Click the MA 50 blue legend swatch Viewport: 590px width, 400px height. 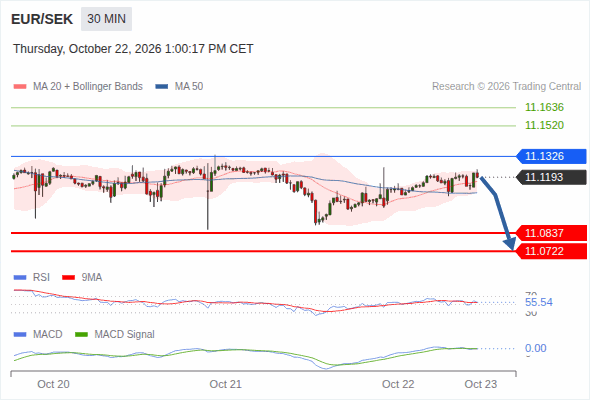(x=162, y=87)
